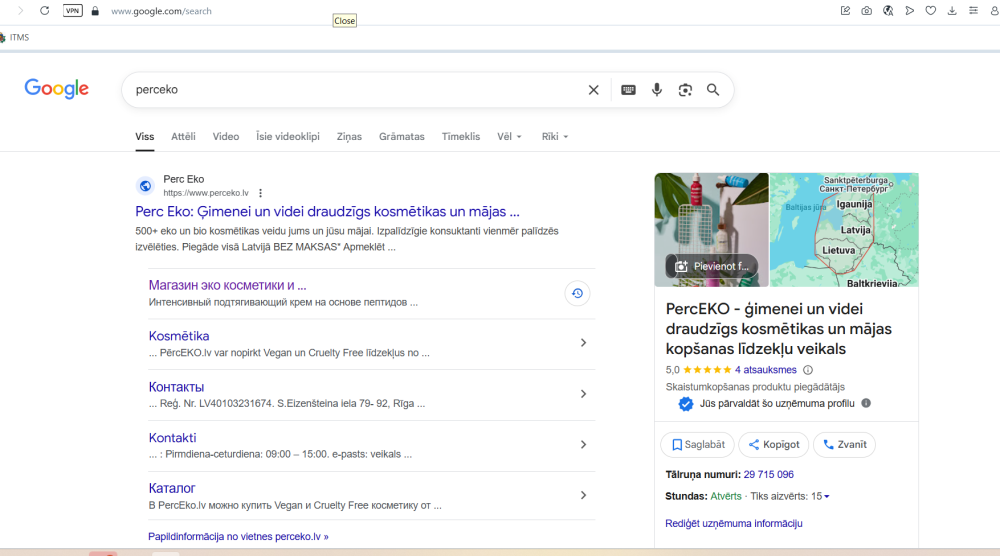Image resolution: width=1000 pixels, height=556 pixels.
Task: Open the Rediģēt uzņēmuma informāciju link
Action: pyautogui.click(x=733, y=523)
